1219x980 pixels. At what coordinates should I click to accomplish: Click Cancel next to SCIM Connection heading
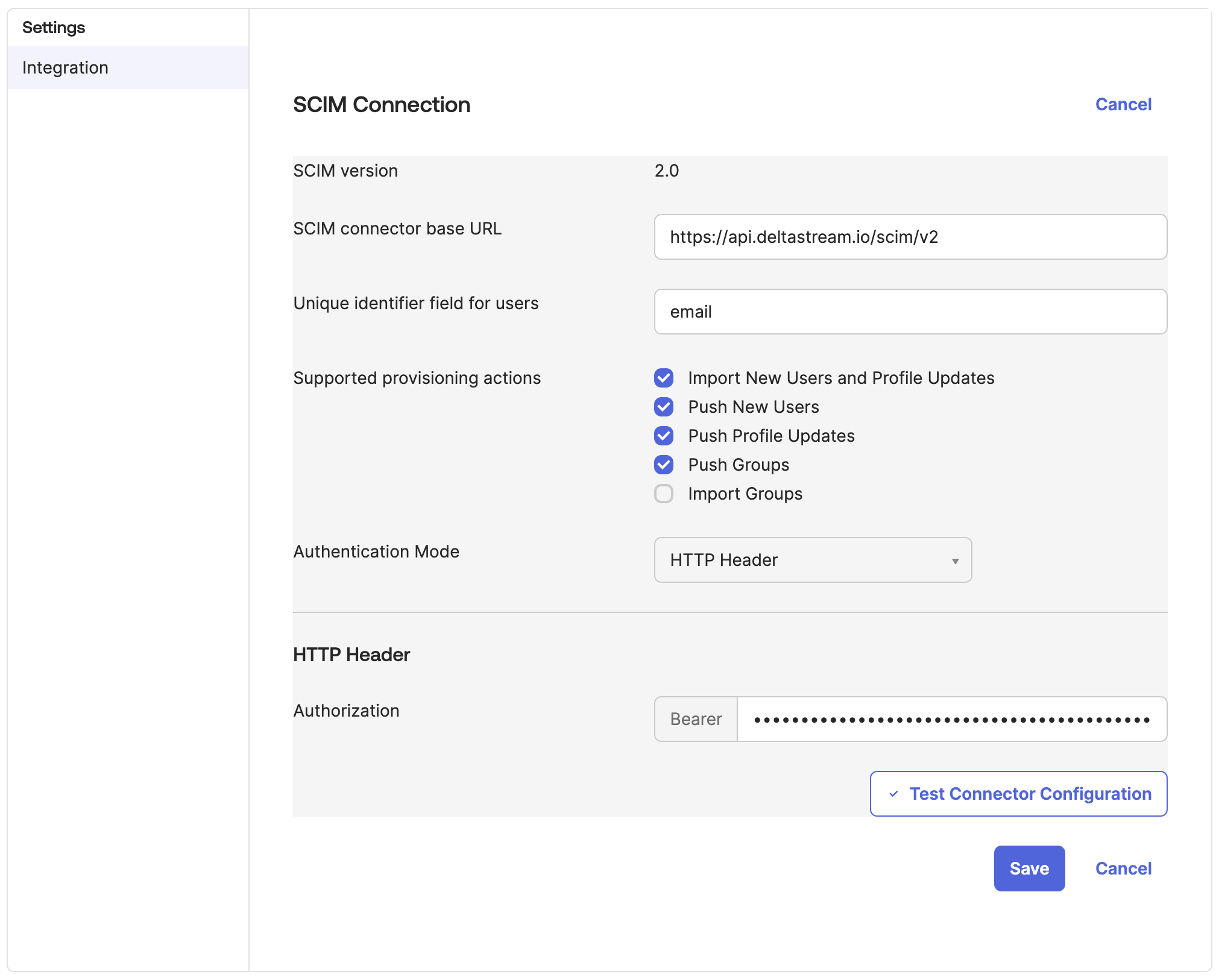[1123, 104]
